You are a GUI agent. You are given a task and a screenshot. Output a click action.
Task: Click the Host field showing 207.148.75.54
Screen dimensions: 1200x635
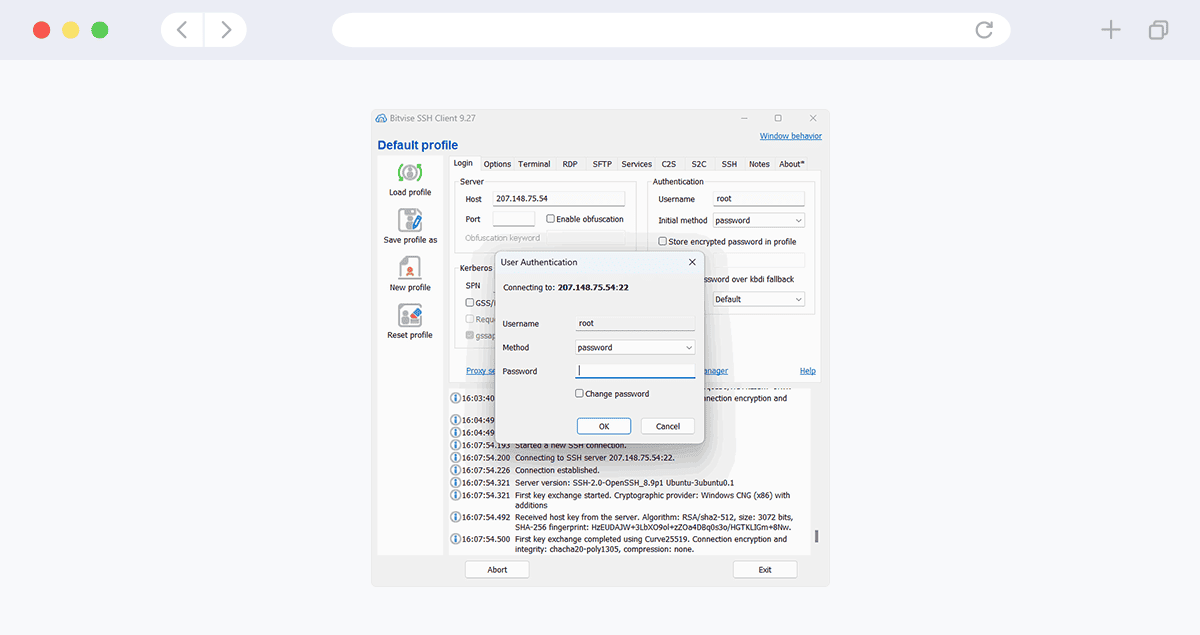[x=559, y=199]
